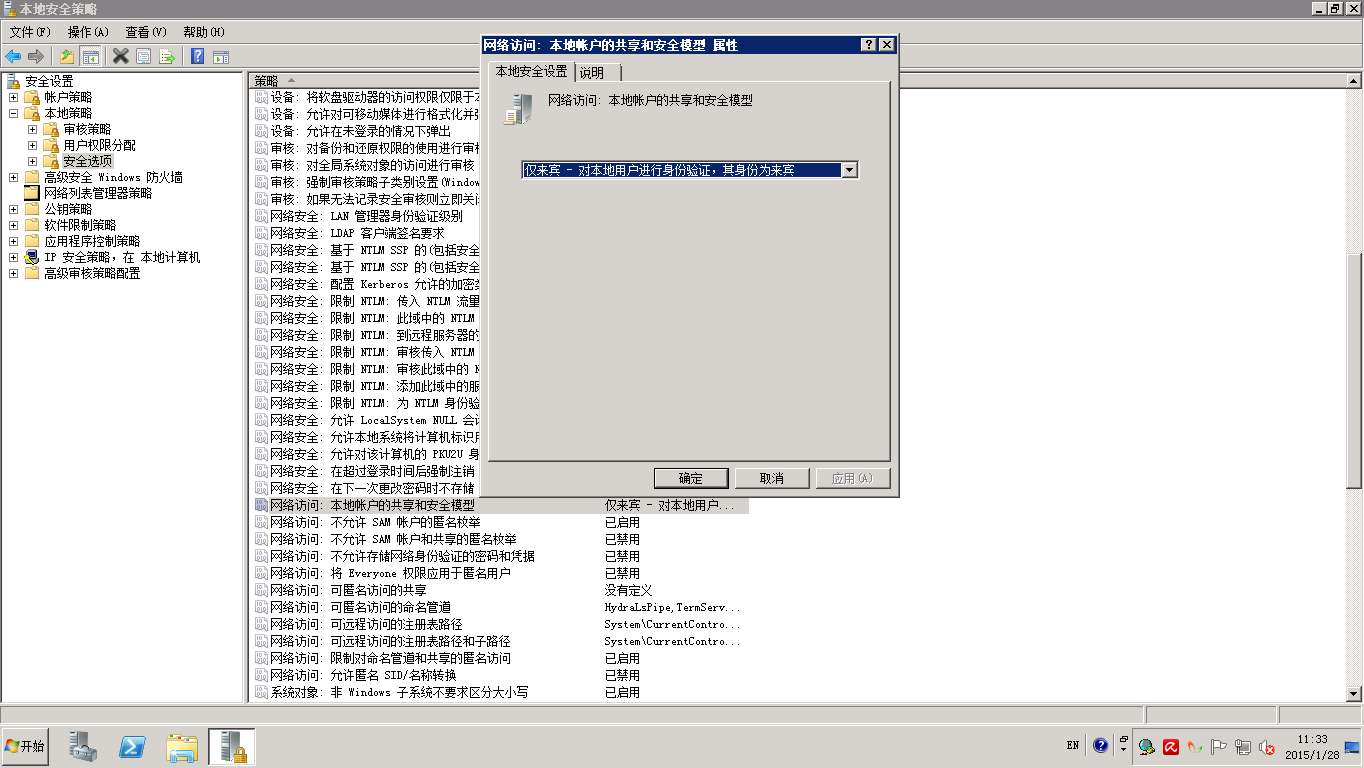
Task: Open Server Manager from the taskbar
Action: click(83, 746)
